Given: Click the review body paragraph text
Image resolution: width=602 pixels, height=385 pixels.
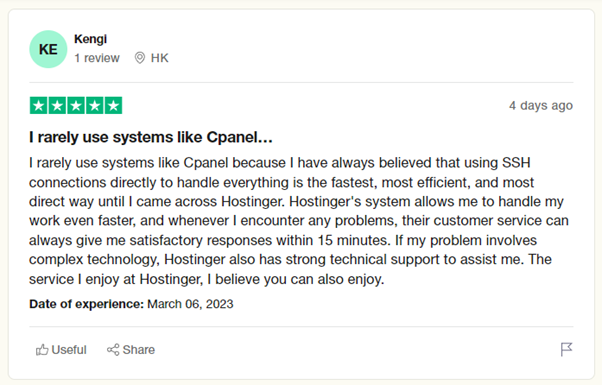Looking at the screenshot, I should [299, 221].
